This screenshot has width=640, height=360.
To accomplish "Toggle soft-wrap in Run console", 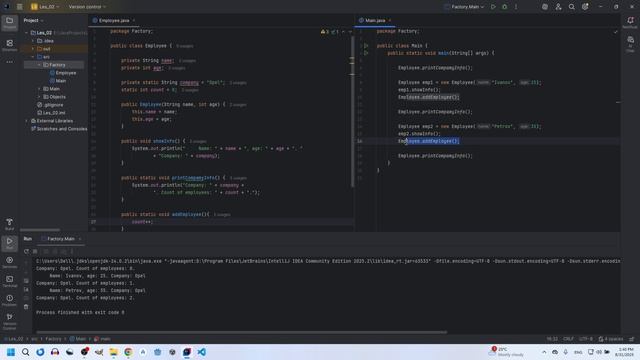I will click(x=26, y=281).
